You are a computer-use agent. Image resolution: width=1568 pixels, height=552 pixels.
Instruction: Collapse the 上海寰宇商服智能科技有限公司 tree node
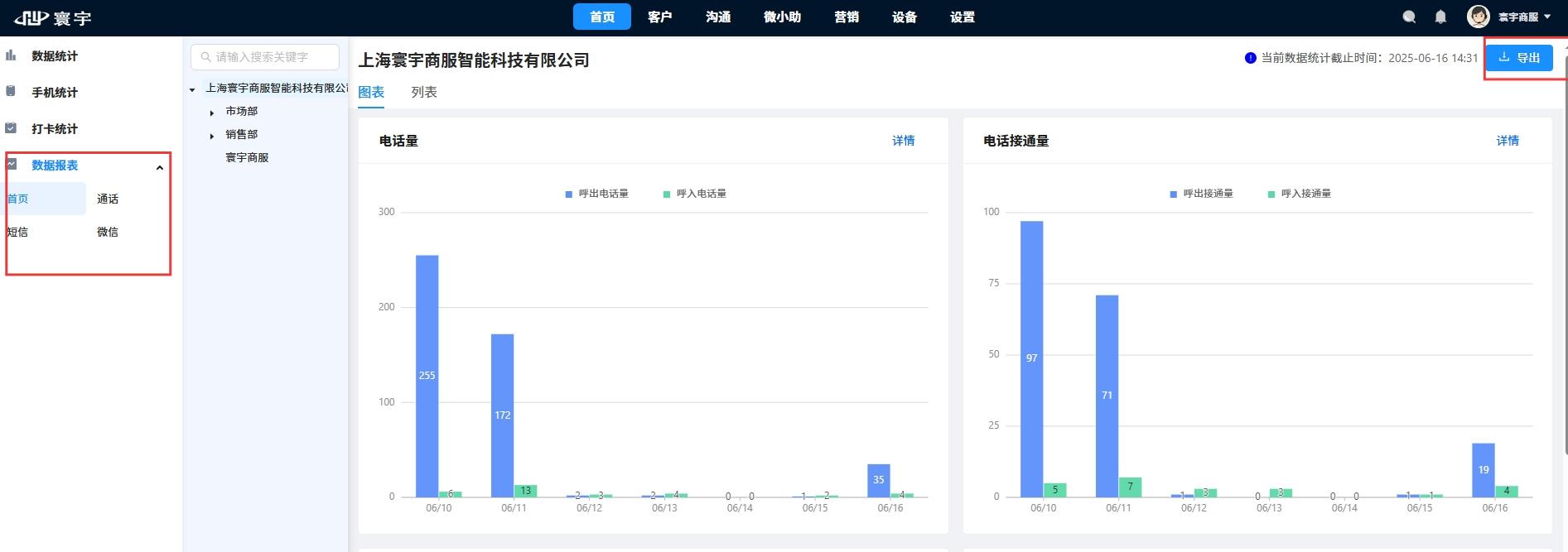coord(192,89)
